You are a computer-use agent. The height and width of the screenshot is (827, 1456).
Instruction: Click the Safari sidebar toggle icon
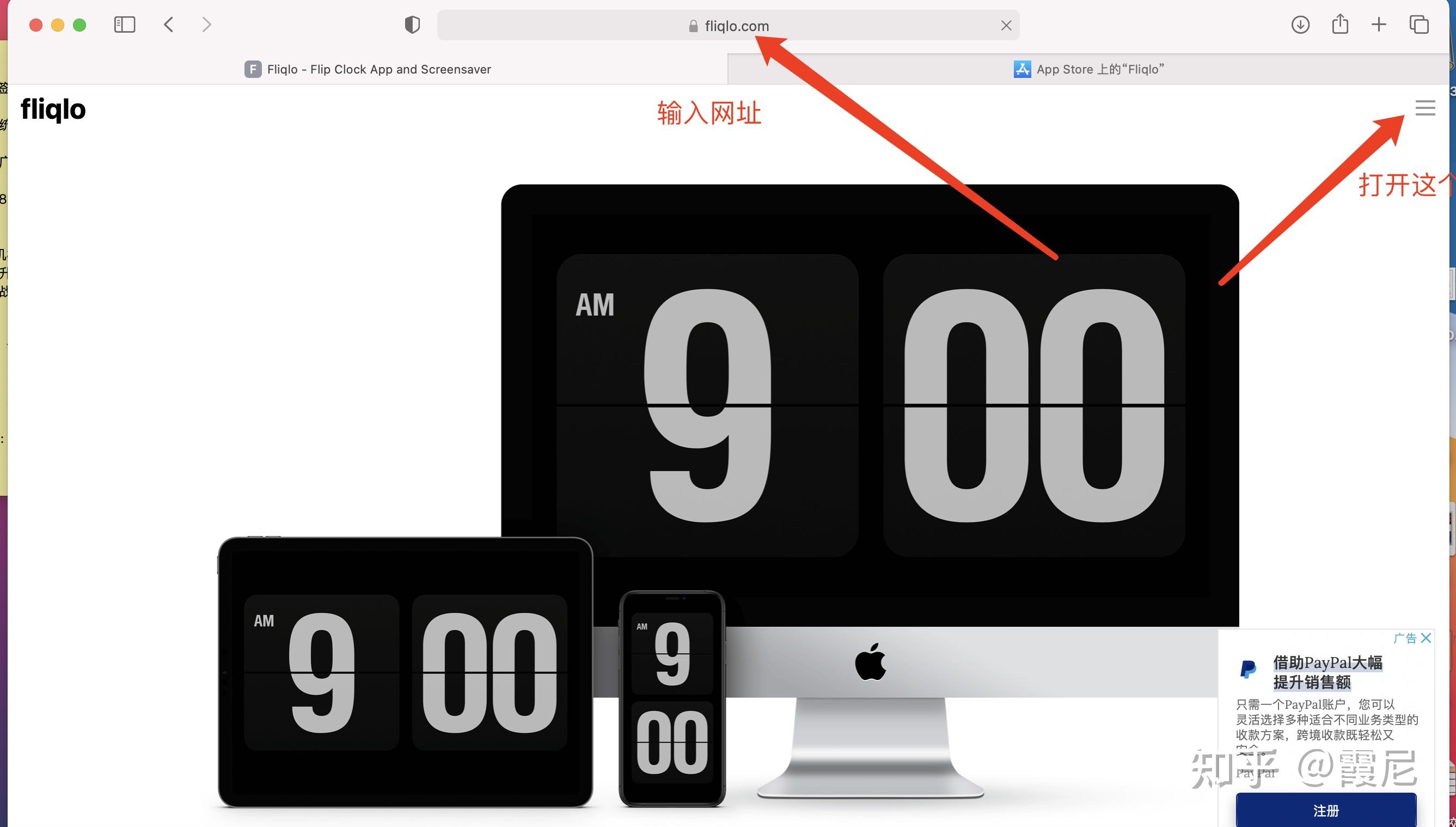point(125,24)
